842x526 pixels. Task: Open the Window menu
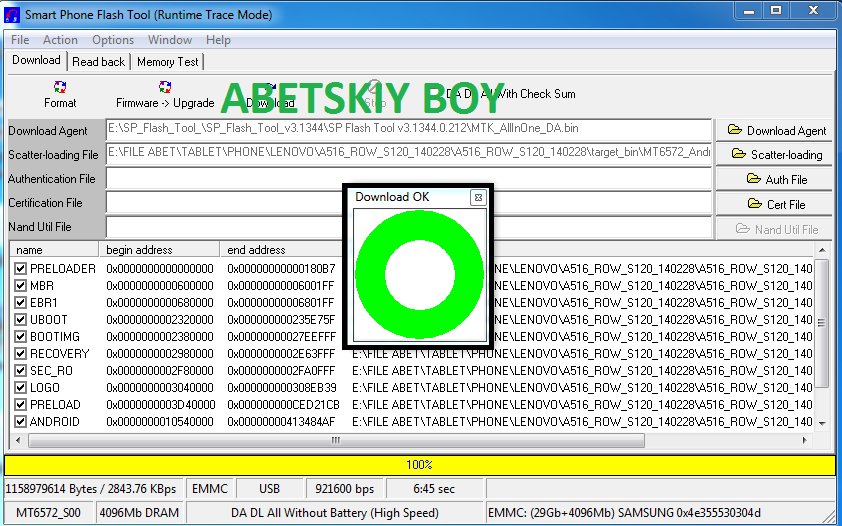coord(170,40)
